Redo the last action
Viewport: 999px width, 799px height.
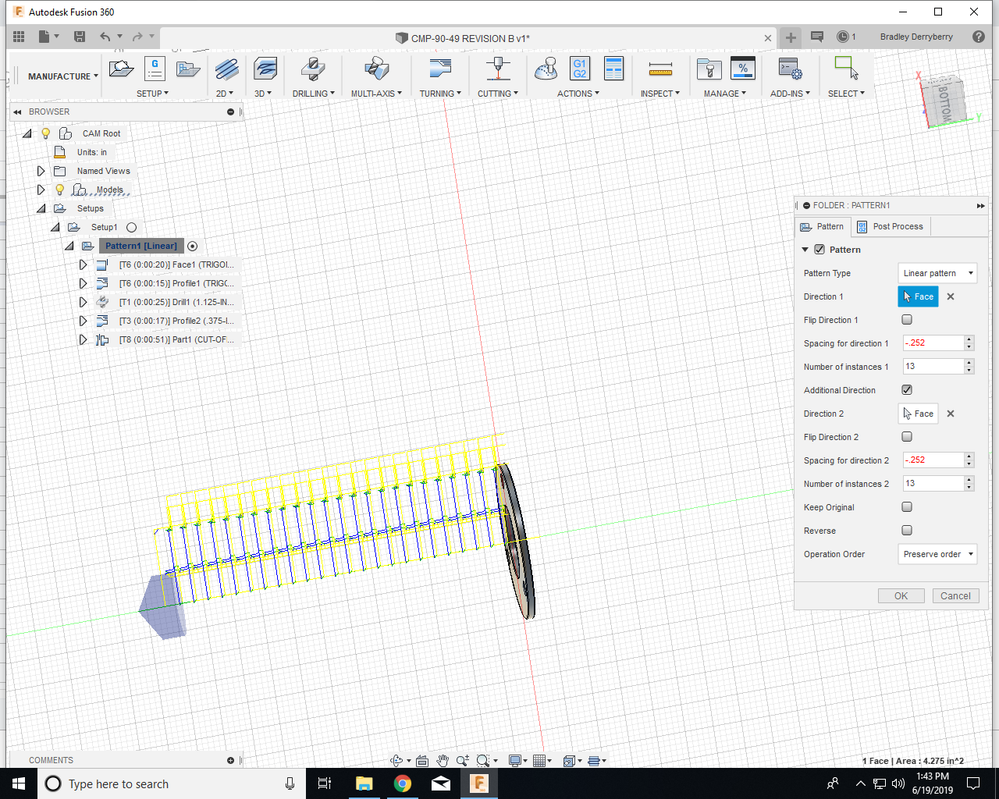[137, 37]
